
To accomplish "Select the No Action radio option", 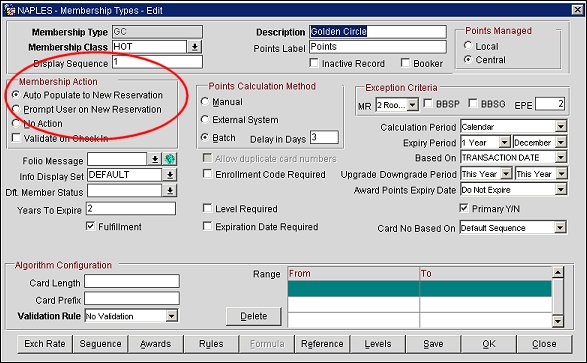I will tap(16, 123).
